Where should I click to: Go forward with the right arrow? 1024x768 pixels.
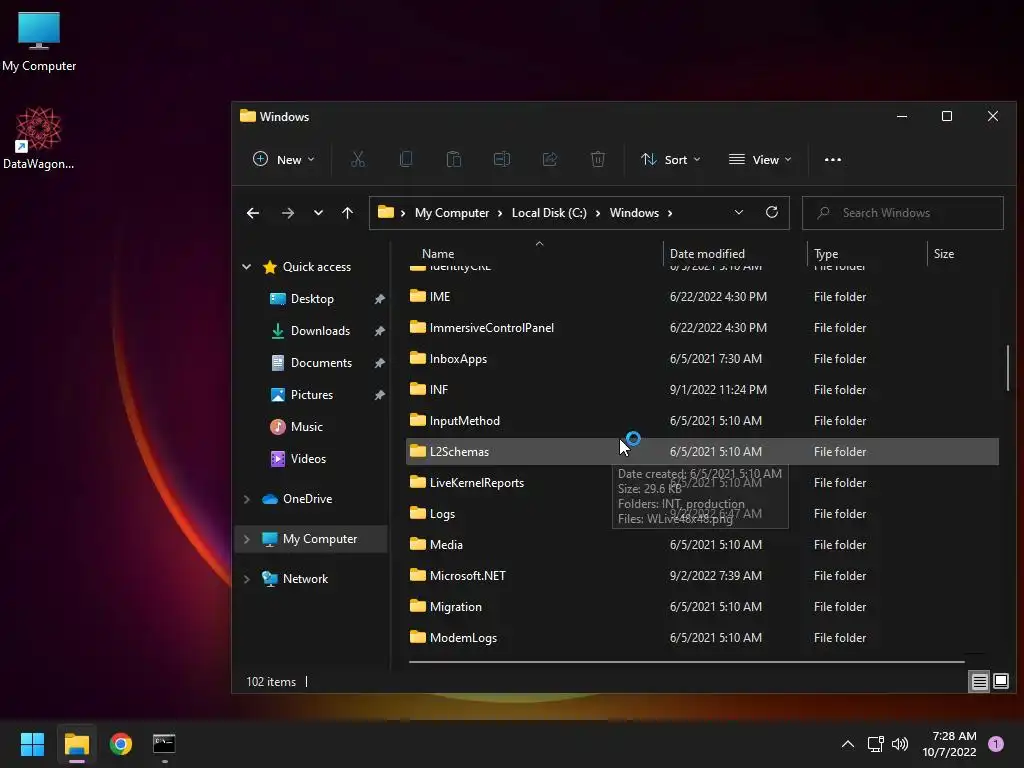(287, 213)
